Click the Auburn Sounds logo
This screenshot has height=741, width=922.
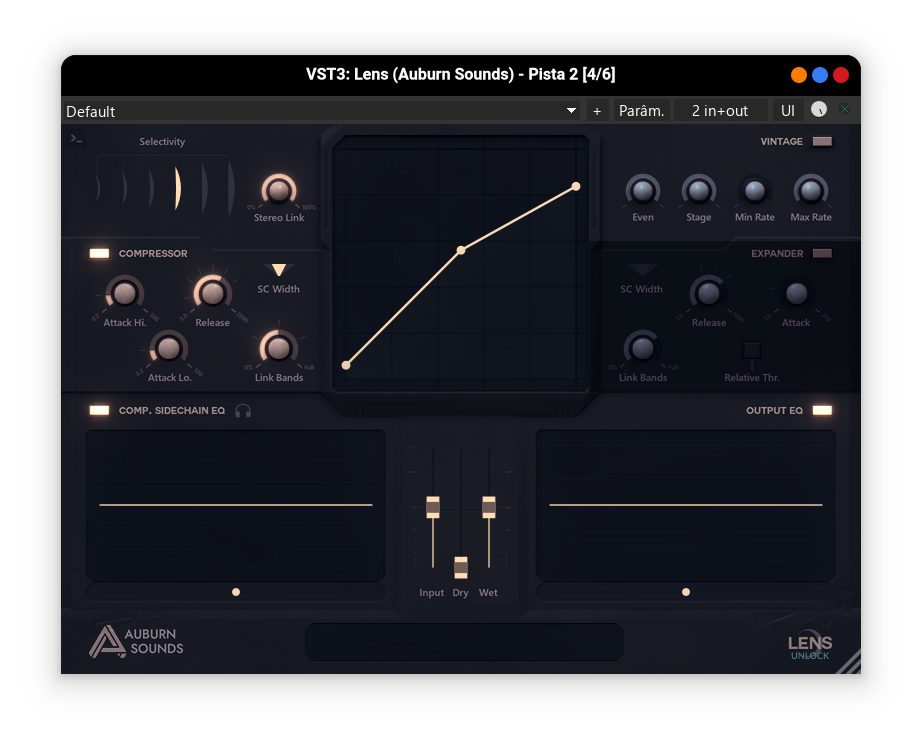pos(136,641)
